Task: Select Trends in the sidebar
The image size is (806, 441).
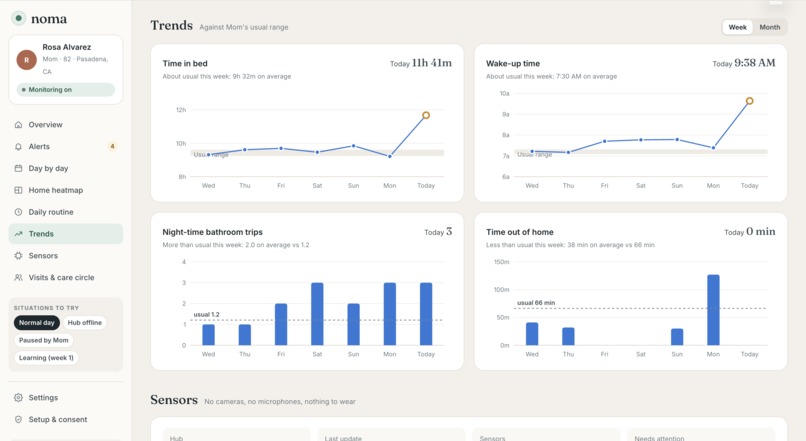Action: [x=66, y=234]
